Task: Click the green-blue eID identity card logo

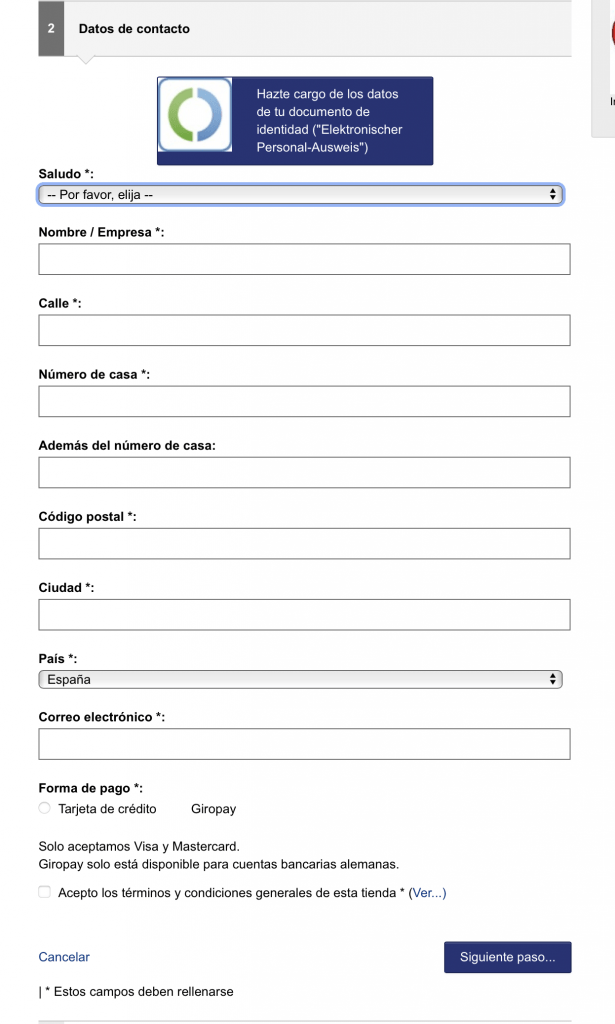Action: (x=195, y=116)
